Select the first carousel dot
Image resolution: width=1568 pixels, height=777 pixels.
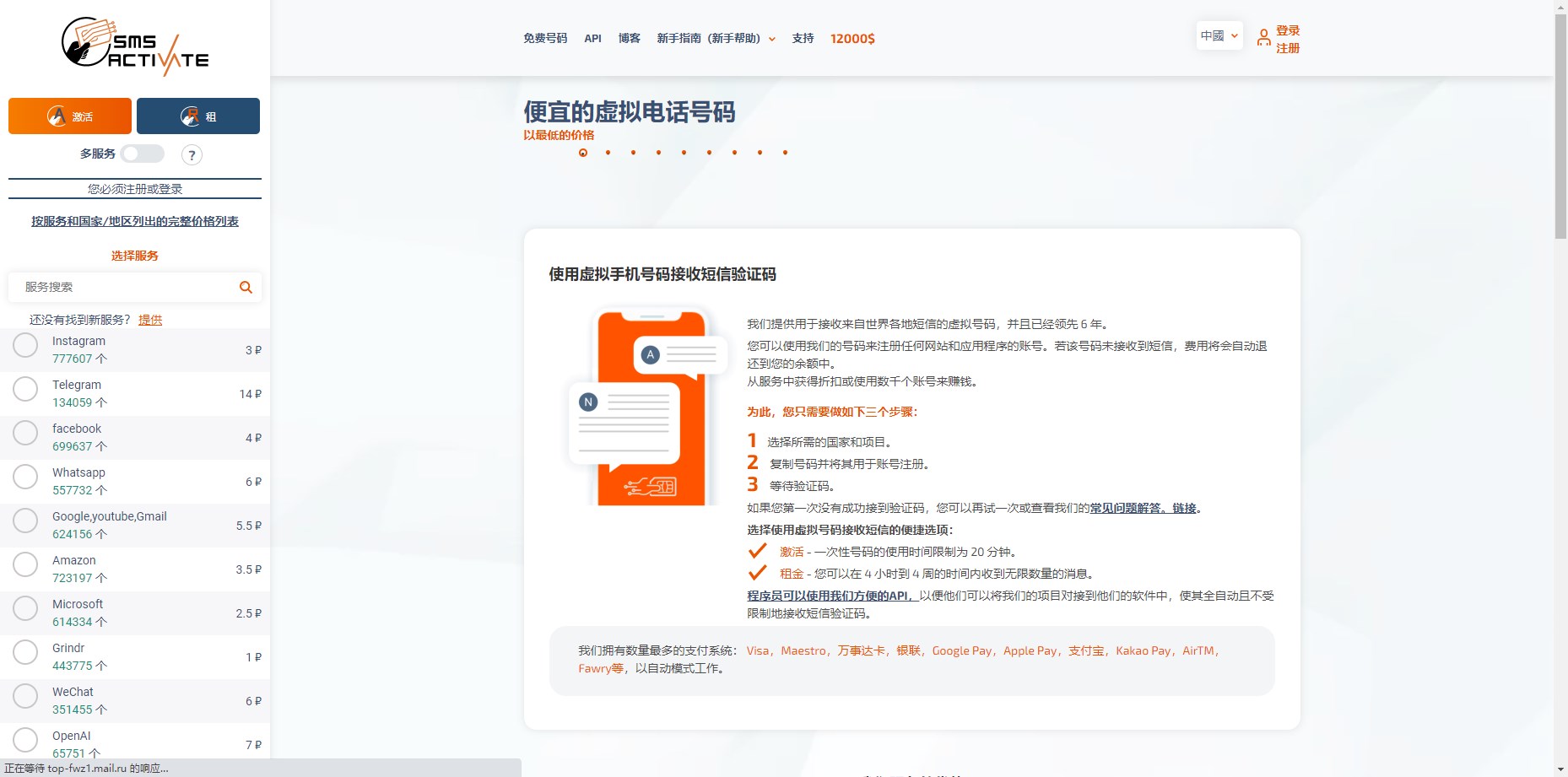(583, 153)
